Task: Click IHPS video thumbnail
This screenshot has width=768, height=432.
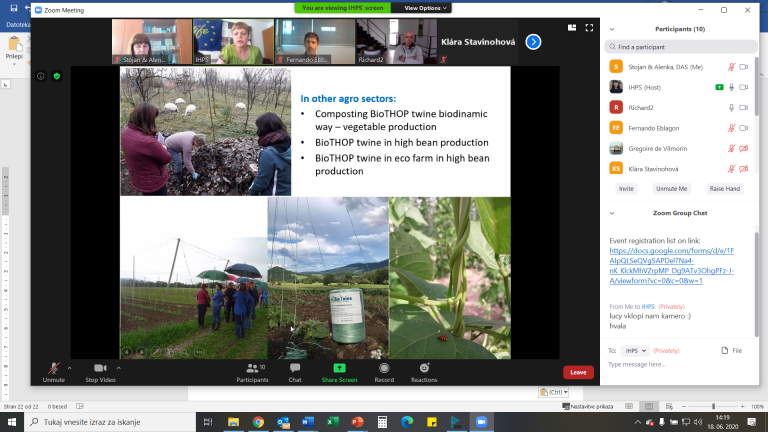Action: (234, 42)
